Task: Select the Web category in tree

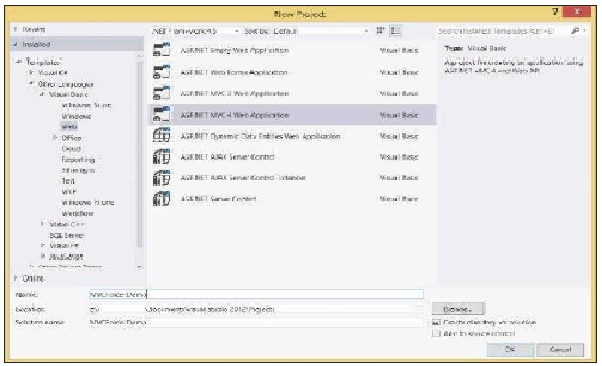Action: (69, 126)
